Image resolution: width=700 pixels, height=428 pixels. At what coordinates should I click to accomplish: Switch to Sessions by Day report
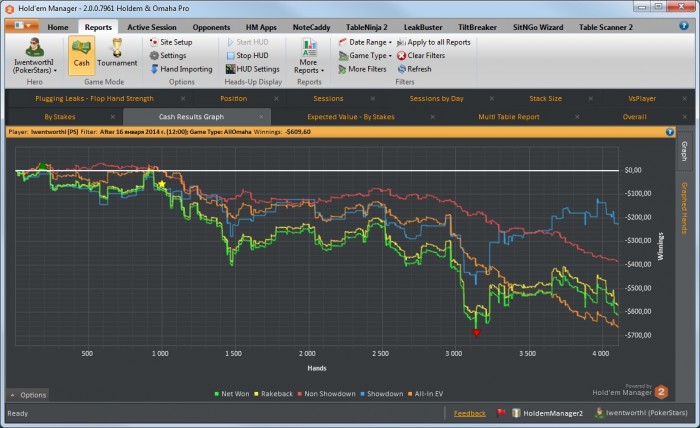(437, 99)
